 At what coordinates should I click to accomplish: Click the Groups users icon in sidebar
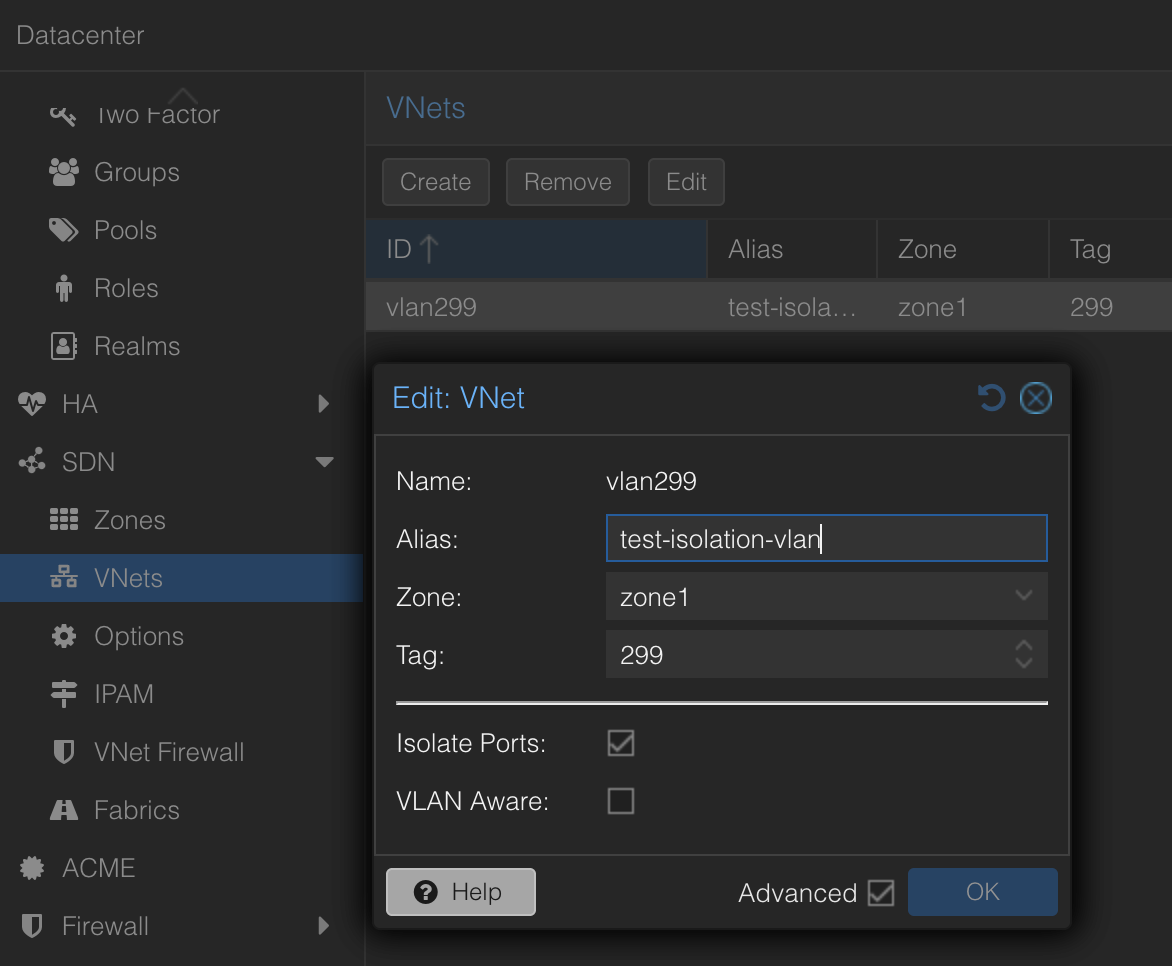pyautogui.click(x=63, y=172)
